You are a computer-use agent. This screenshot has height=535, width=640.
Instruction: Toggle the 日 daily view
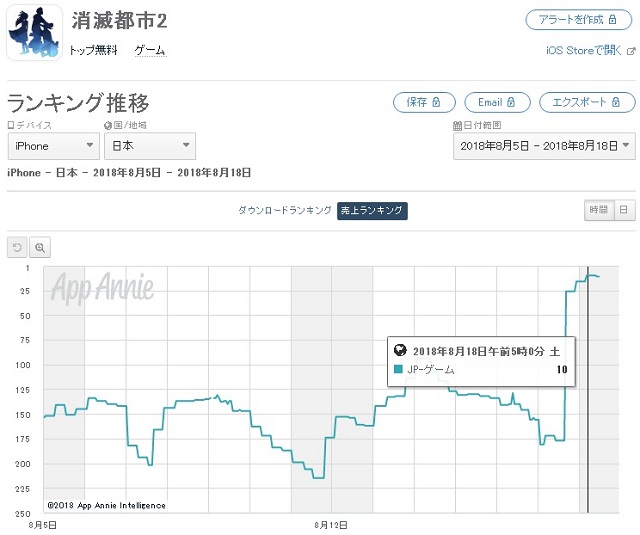click(x=624, y=210)
